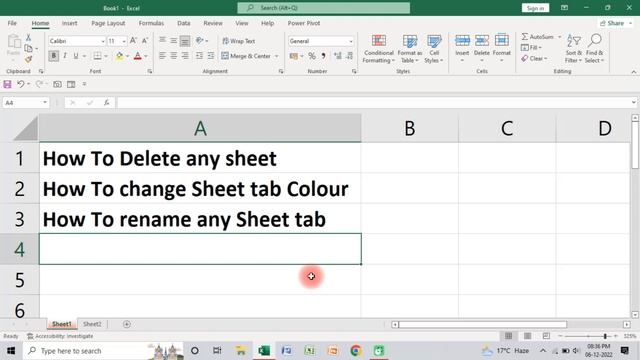
Task: Open the General number format dropdown
Action: click(x=351, y=41)
